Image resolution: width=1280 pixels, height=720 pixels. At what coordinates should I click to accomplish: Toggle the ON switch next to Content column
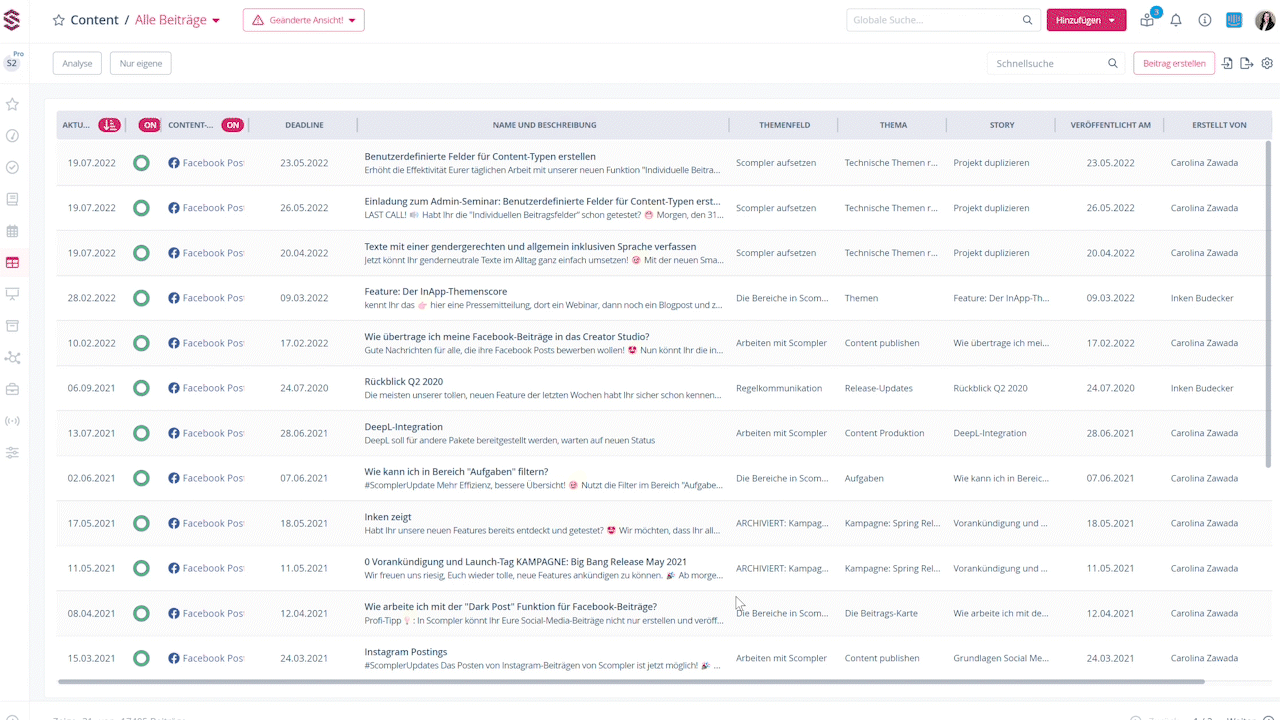click(232, 125)
